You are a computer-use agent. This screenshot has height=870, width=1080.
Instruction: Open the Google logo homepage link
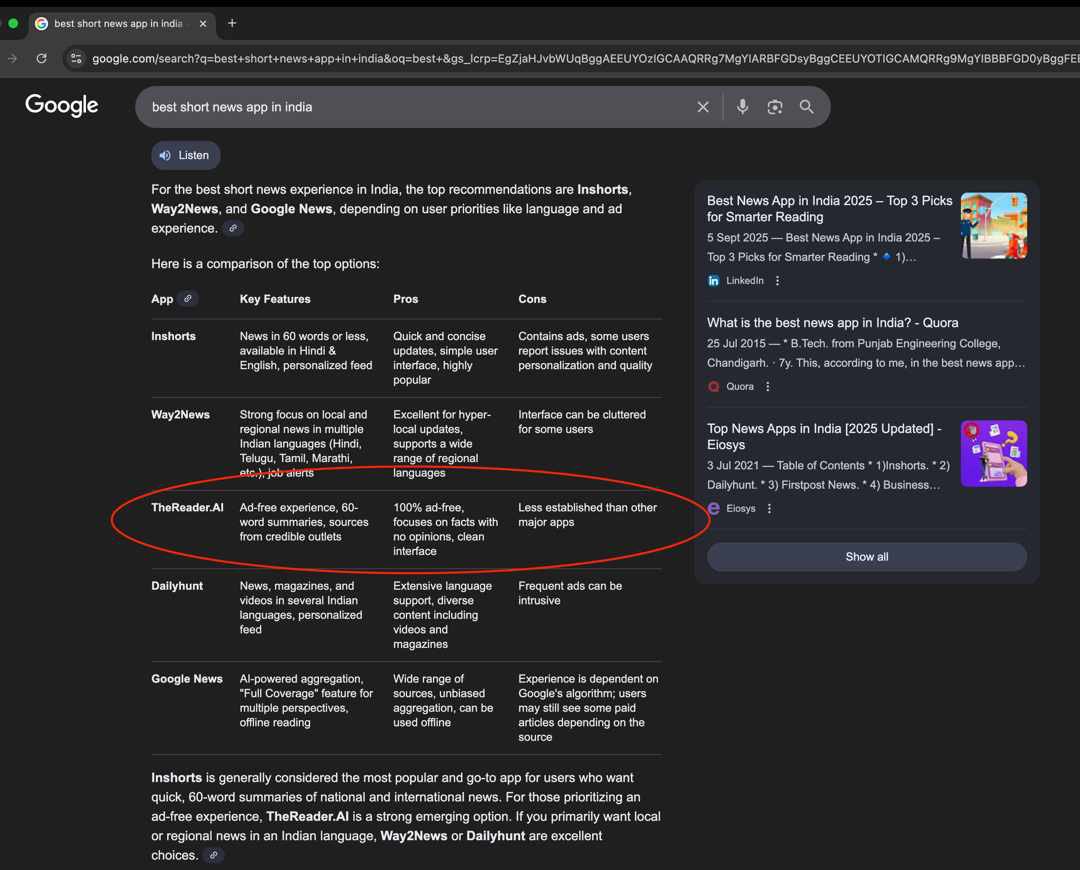coord(61,105)
